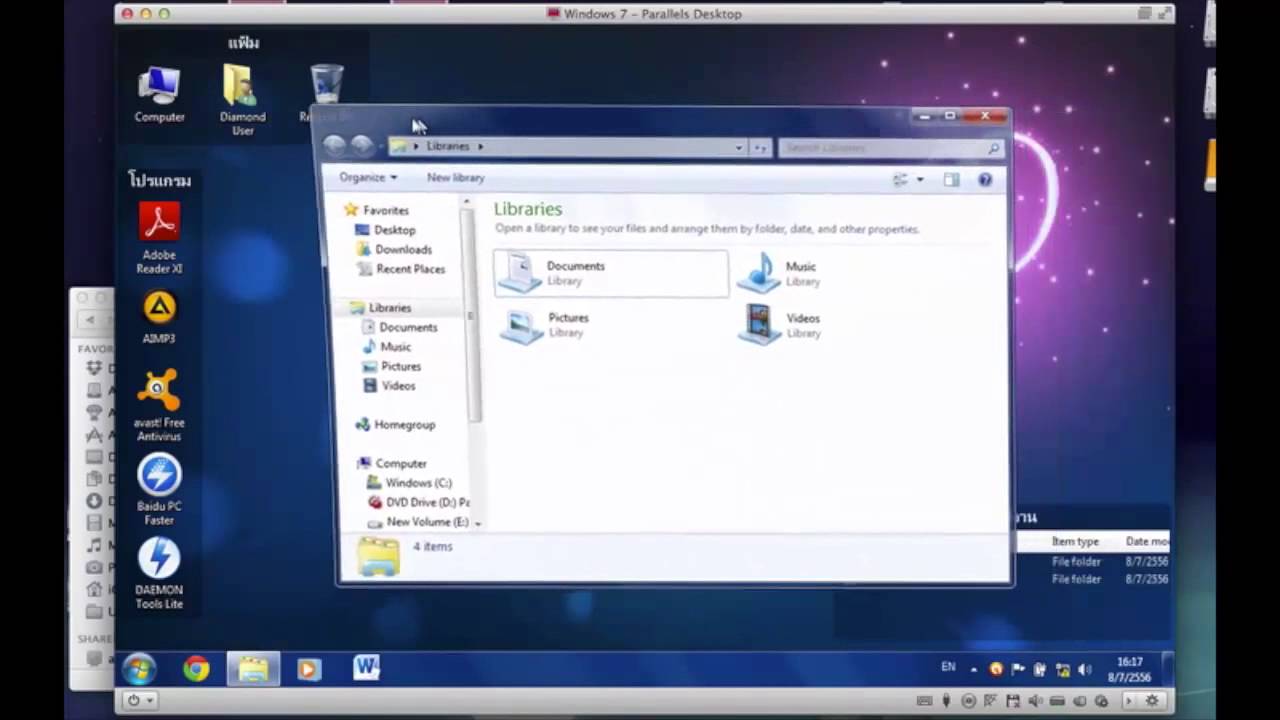Screen dimensions: 1280x720
Task: Open Parallels gear settings in status bar
Action: 1152,701
